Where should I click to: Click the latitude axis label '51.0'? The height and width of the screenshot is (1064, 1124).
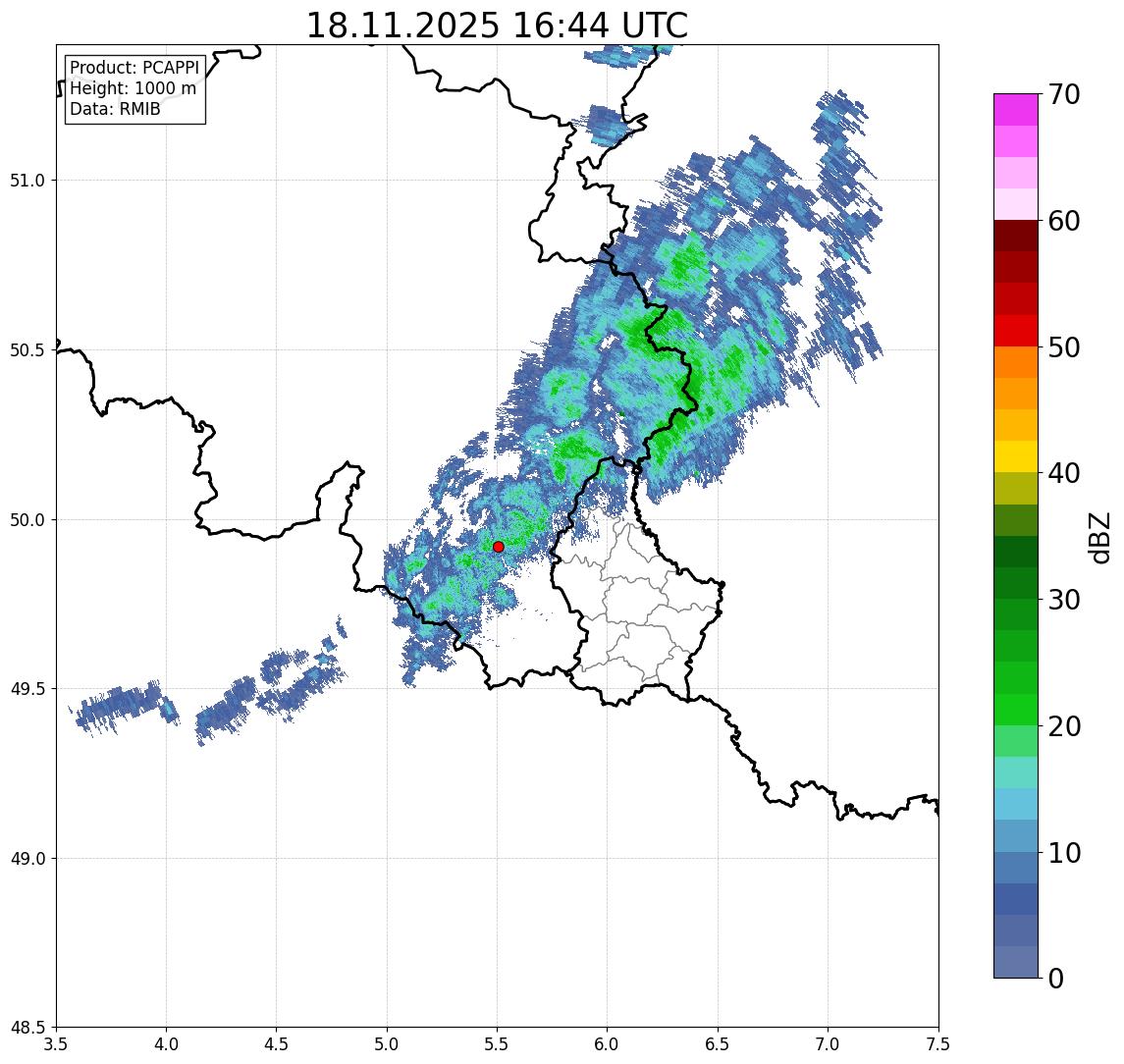27,181
